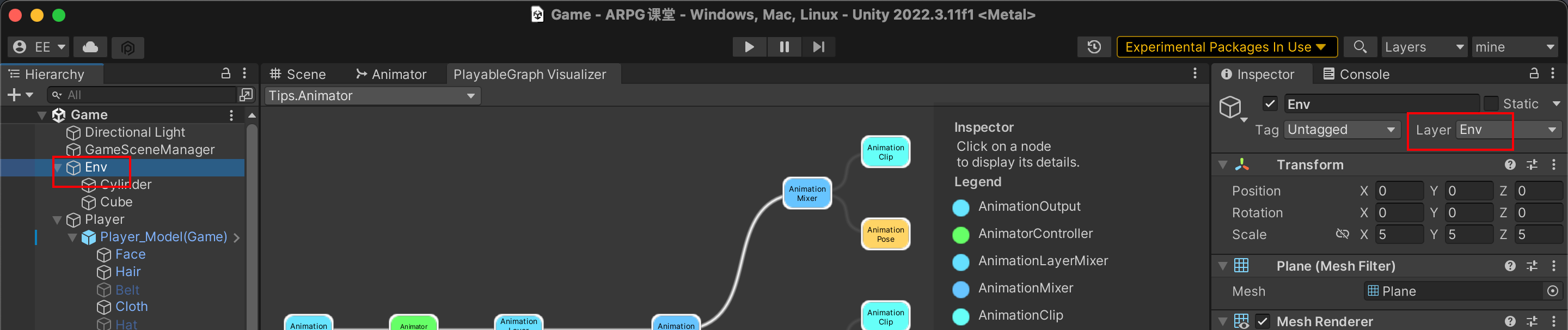This screenshot has width=1568, height=330.
Task: Click the Experimental Packages In Use button
Action: click(x=1226, y=47)
